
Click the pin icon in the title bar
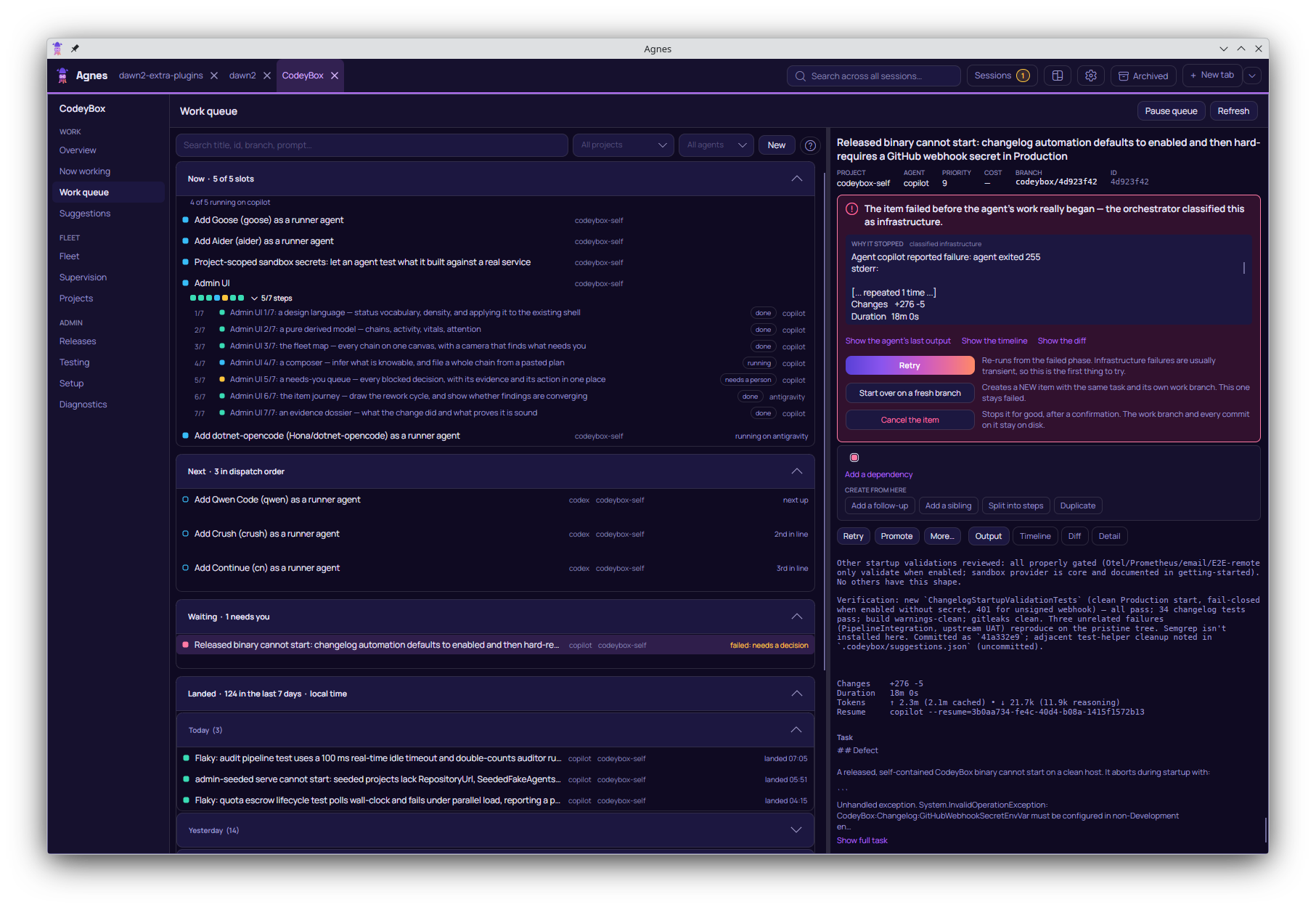(75, 49)
